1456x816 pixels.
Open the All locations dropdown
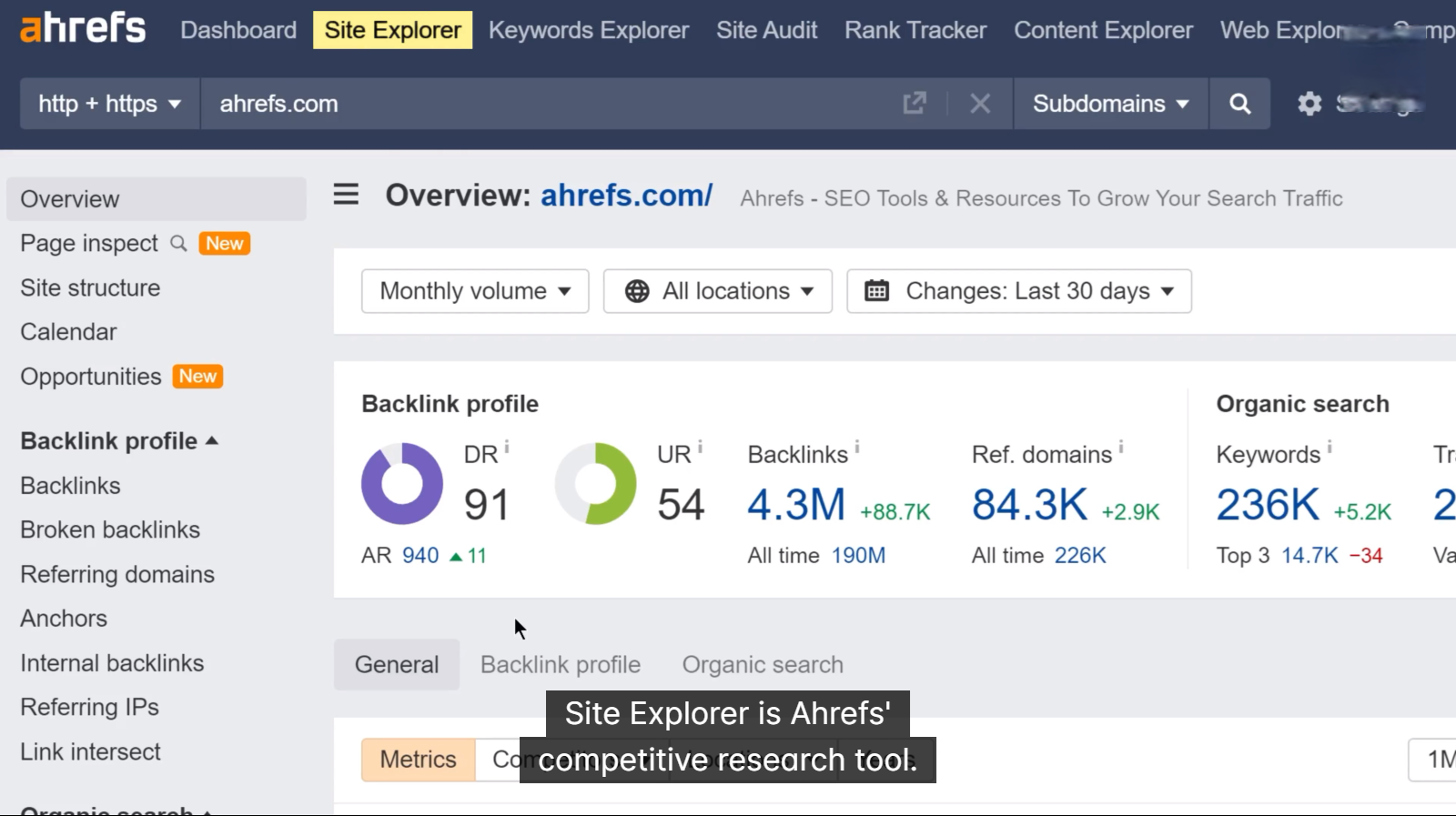(x=718, y=291)
